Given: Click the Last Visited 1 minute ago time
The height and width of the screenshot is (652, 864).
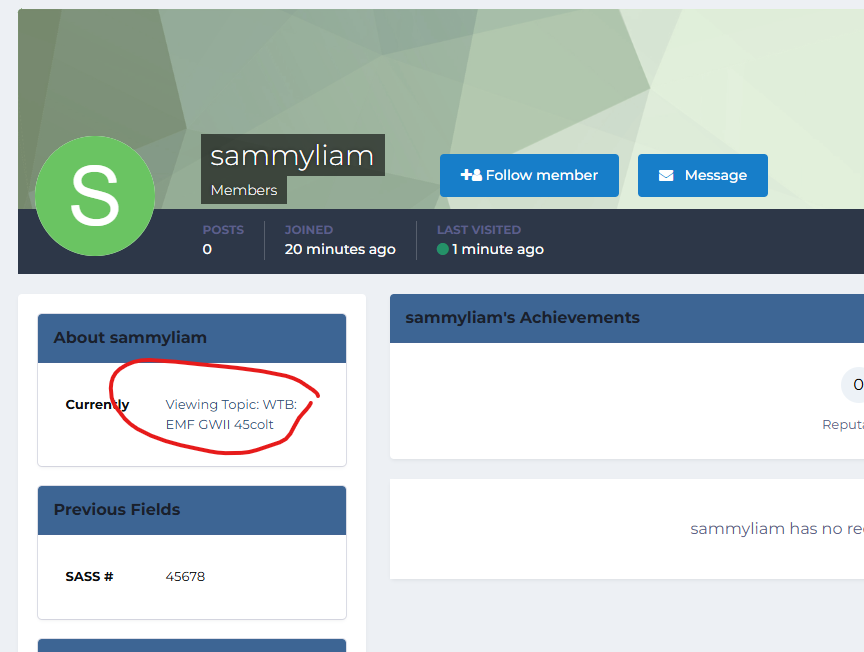Looking at the screenshot, I should pyautogui.click(x=497, y=249).
